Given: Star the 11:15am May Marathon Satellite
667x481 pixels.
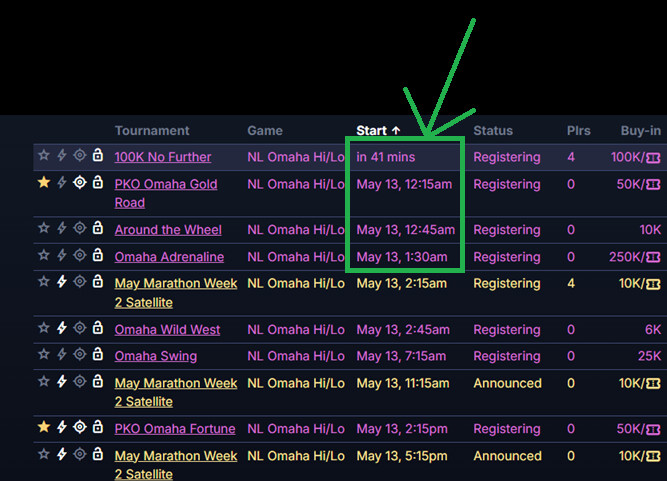Looking at the screenshot, I should click(44, 381).
